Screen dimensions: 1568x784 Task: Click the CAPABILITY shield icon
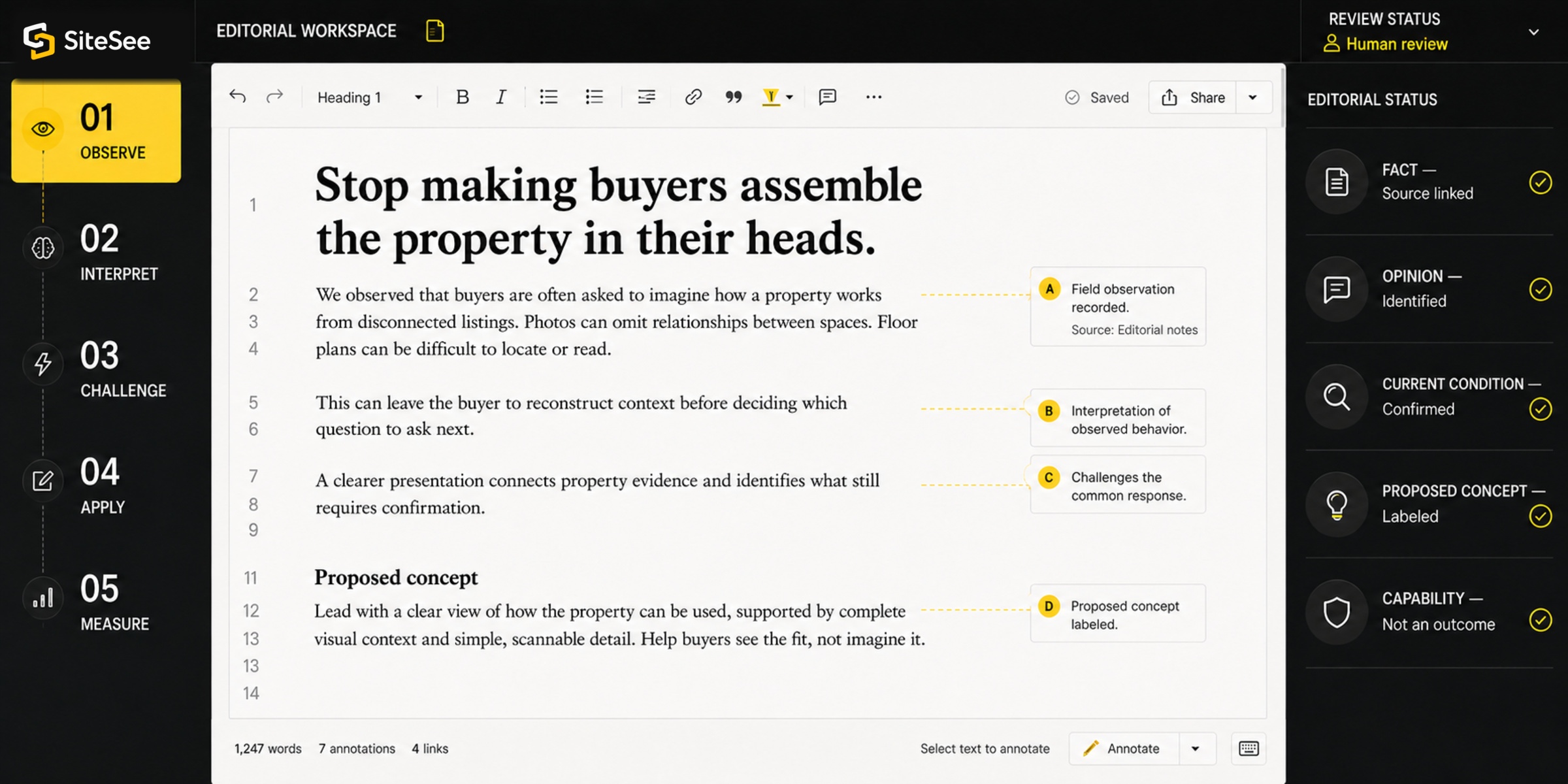[x=1337, y=612]
